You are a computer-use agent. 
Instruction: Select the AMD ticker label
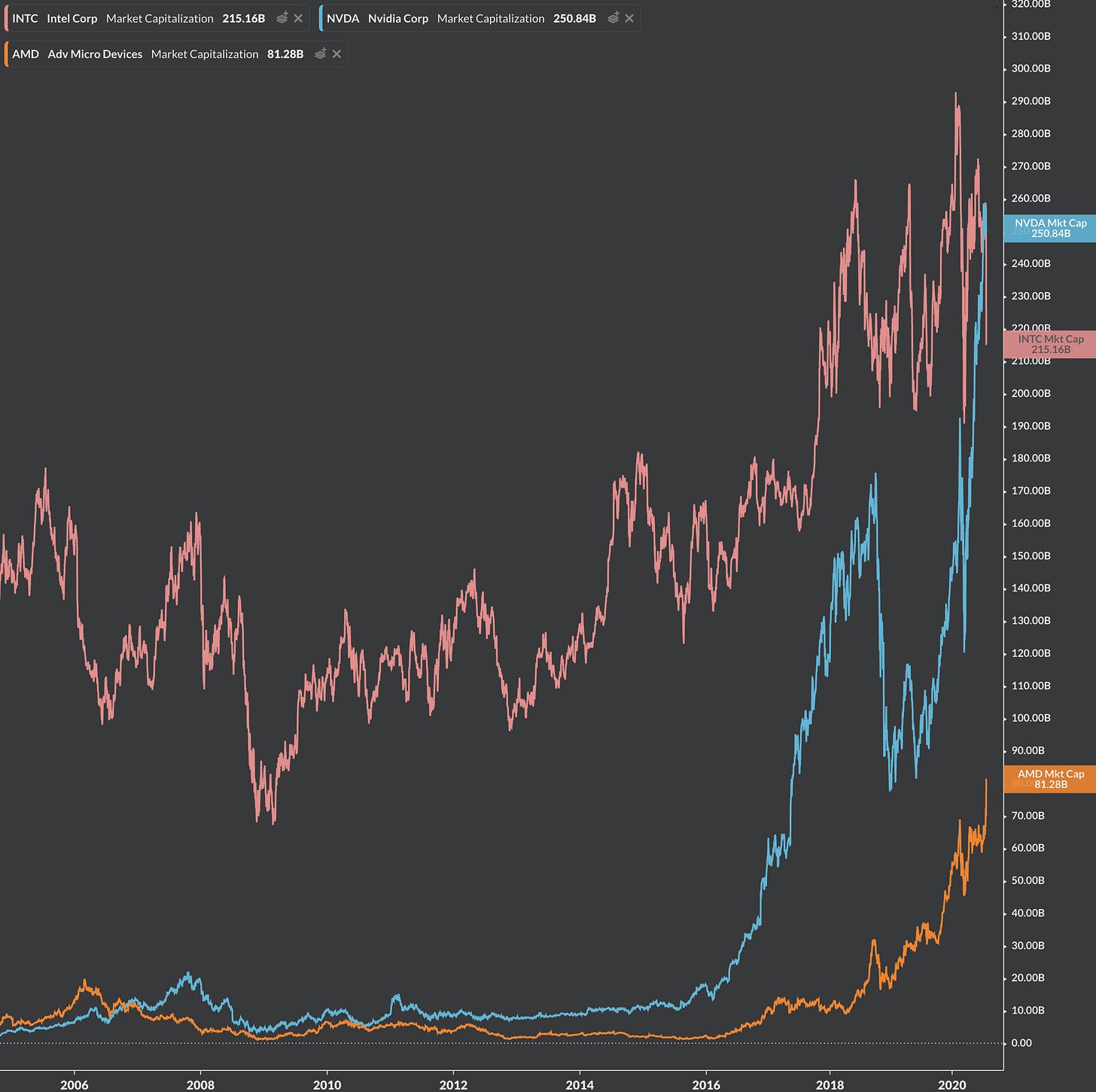click(26, 54)
